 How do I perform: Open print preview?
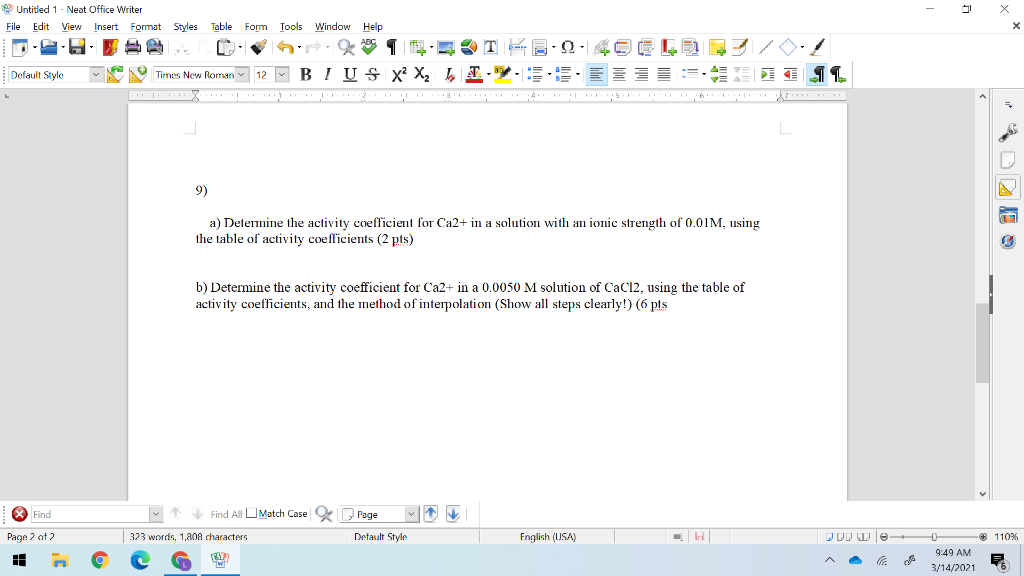(155, 47)
